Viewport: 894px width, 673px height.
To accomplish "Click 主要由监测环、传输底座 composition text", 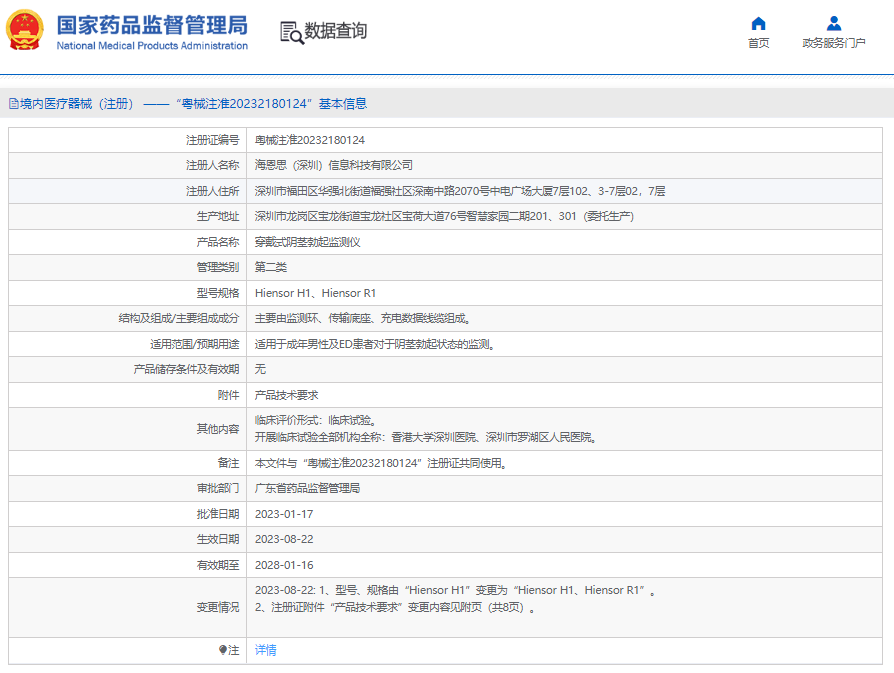I will (x=362, y=318).
